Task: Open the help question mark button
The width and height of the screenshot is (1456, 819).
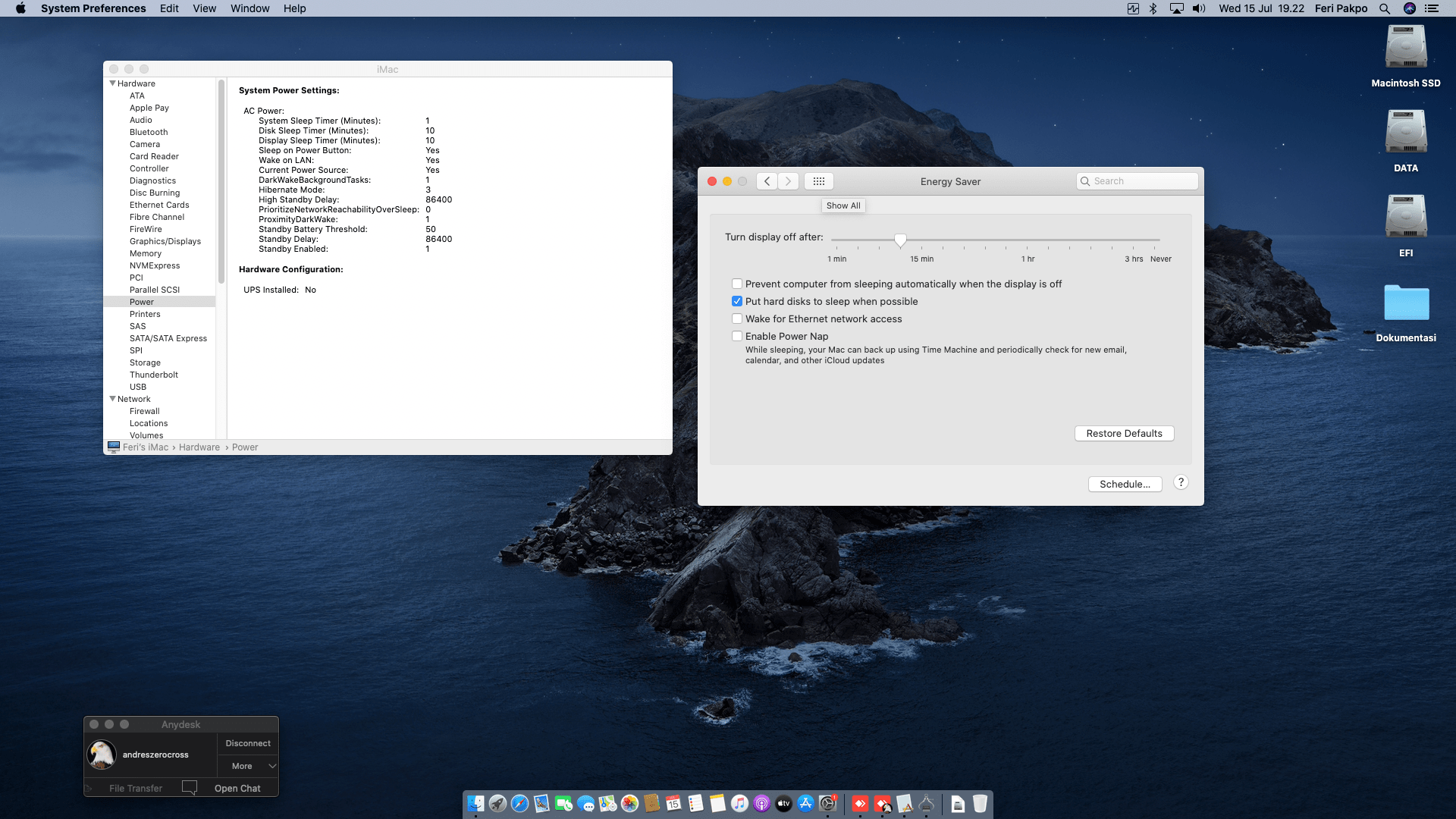Action: 1181,482
